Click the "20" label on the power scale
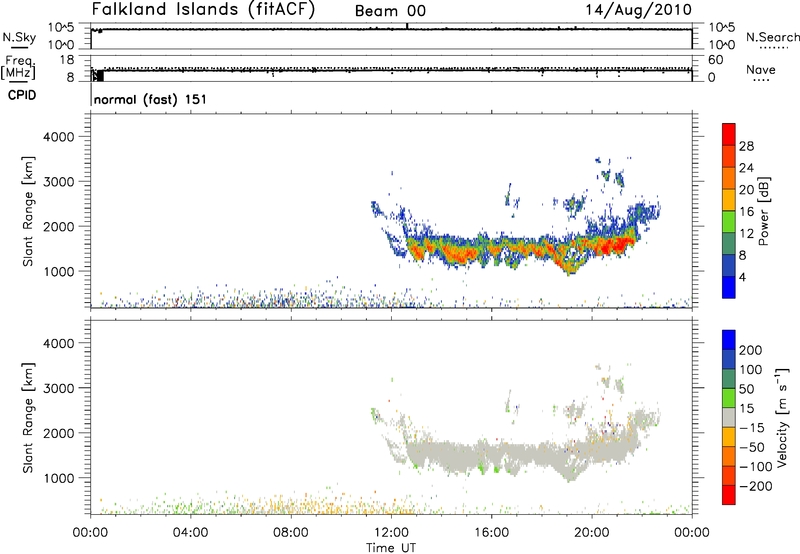 pyautogui.click(x=746, y=190)
